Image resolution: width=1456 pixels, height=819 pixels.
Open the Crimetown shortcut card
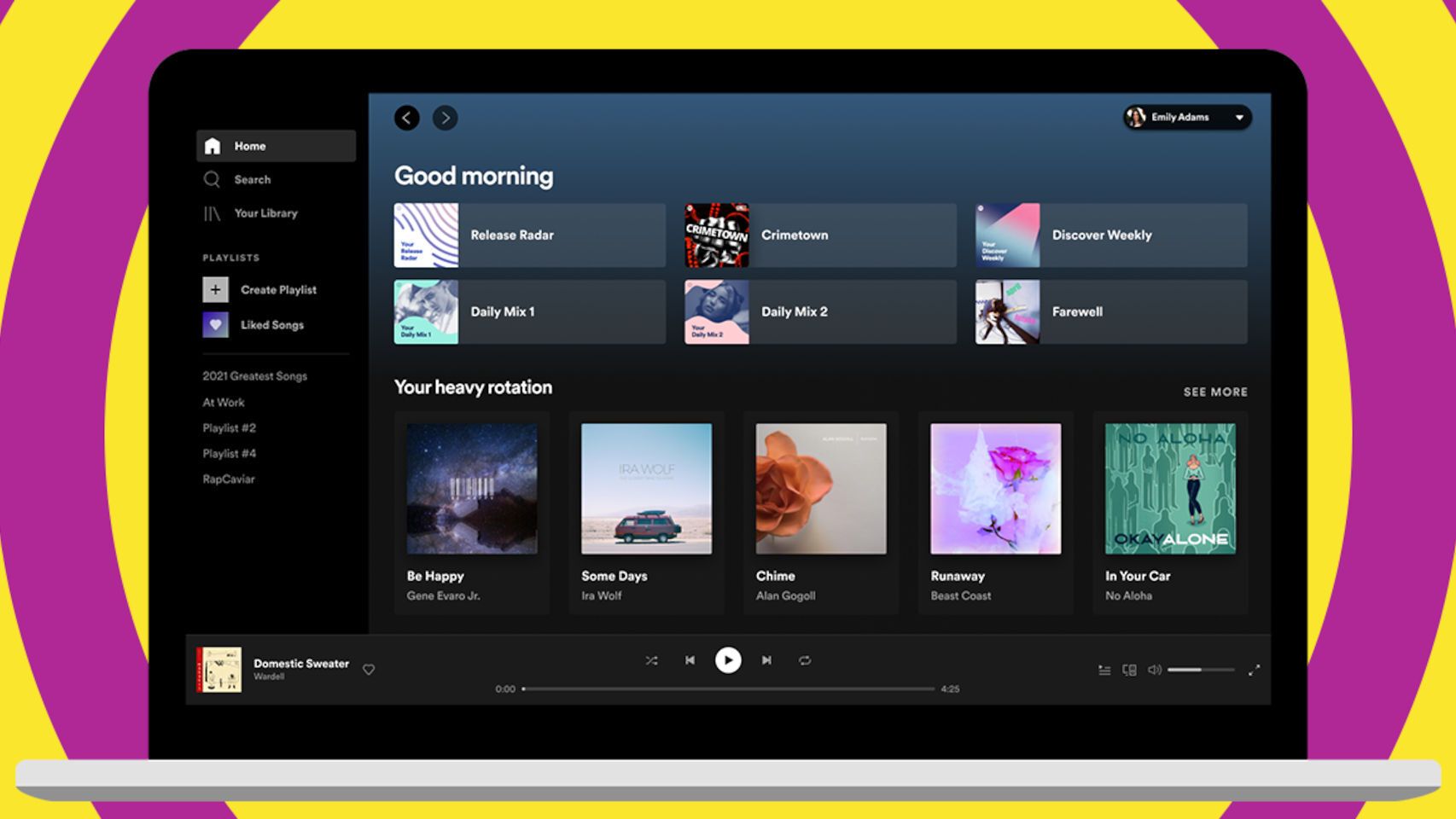820,235
